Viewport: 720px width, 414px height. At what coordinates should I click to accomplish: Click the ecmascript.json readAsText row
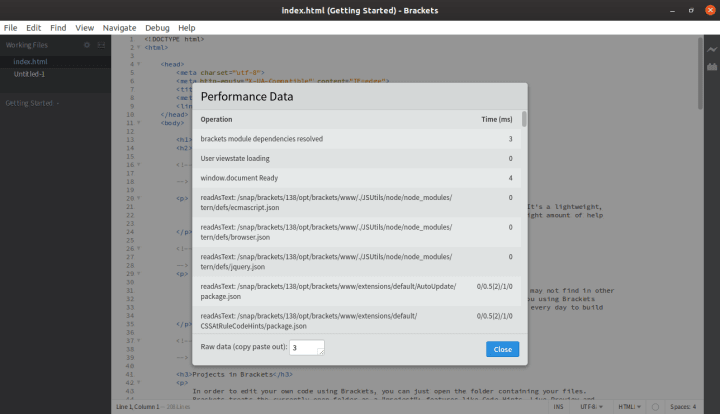pyautogui.click(x=357, y=202)
